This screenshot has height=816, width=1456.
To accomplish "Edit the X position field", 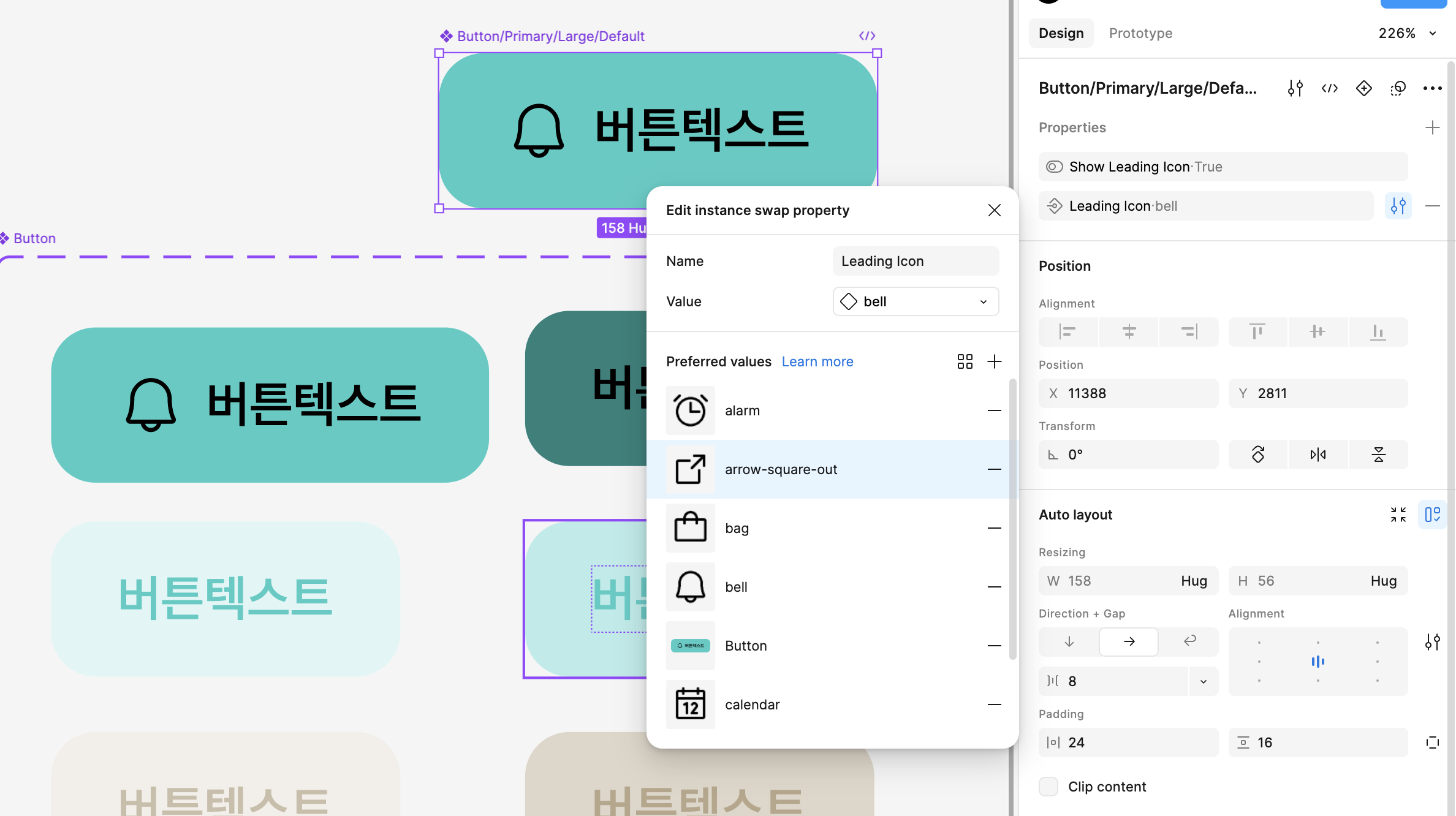I will click(1128, 393).
